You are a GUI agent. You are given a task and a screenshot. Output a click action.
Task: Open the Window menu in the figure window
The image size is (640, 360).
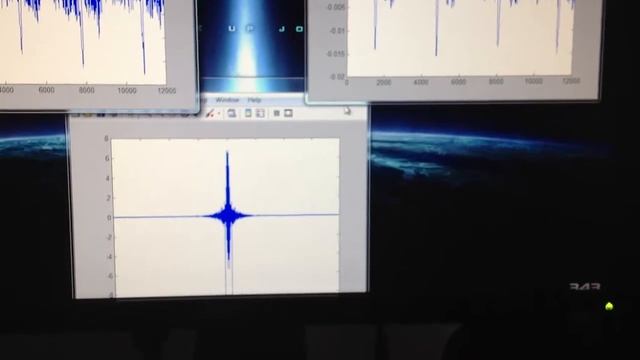click(227, 100)
